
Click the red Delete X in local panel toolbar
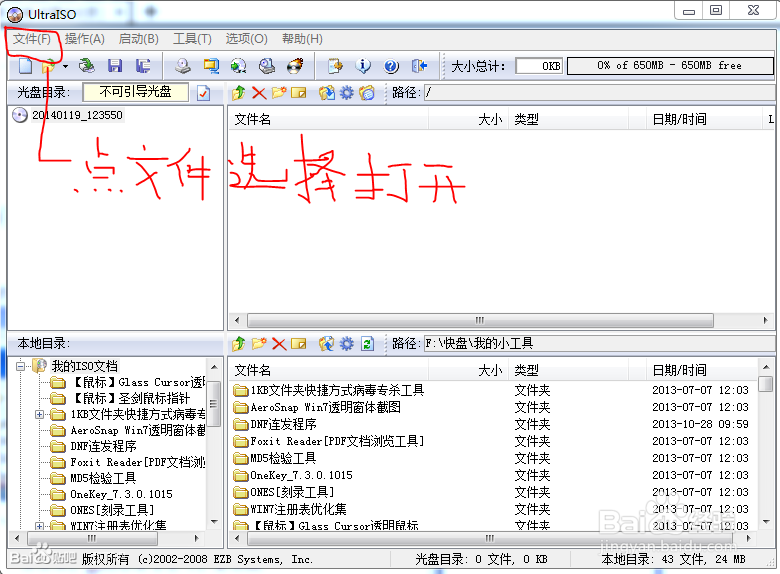279,344
